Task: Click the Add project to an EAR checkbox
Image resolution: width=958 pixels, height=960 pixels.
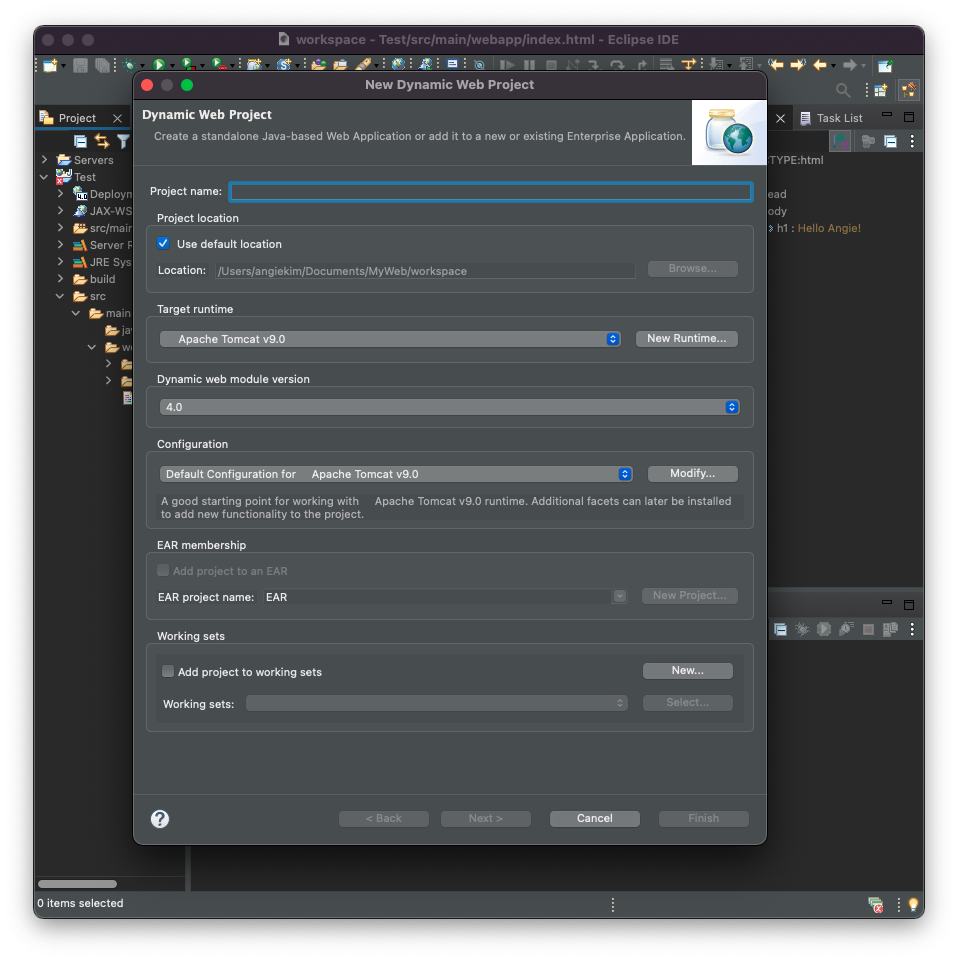Action: point(163,570)
